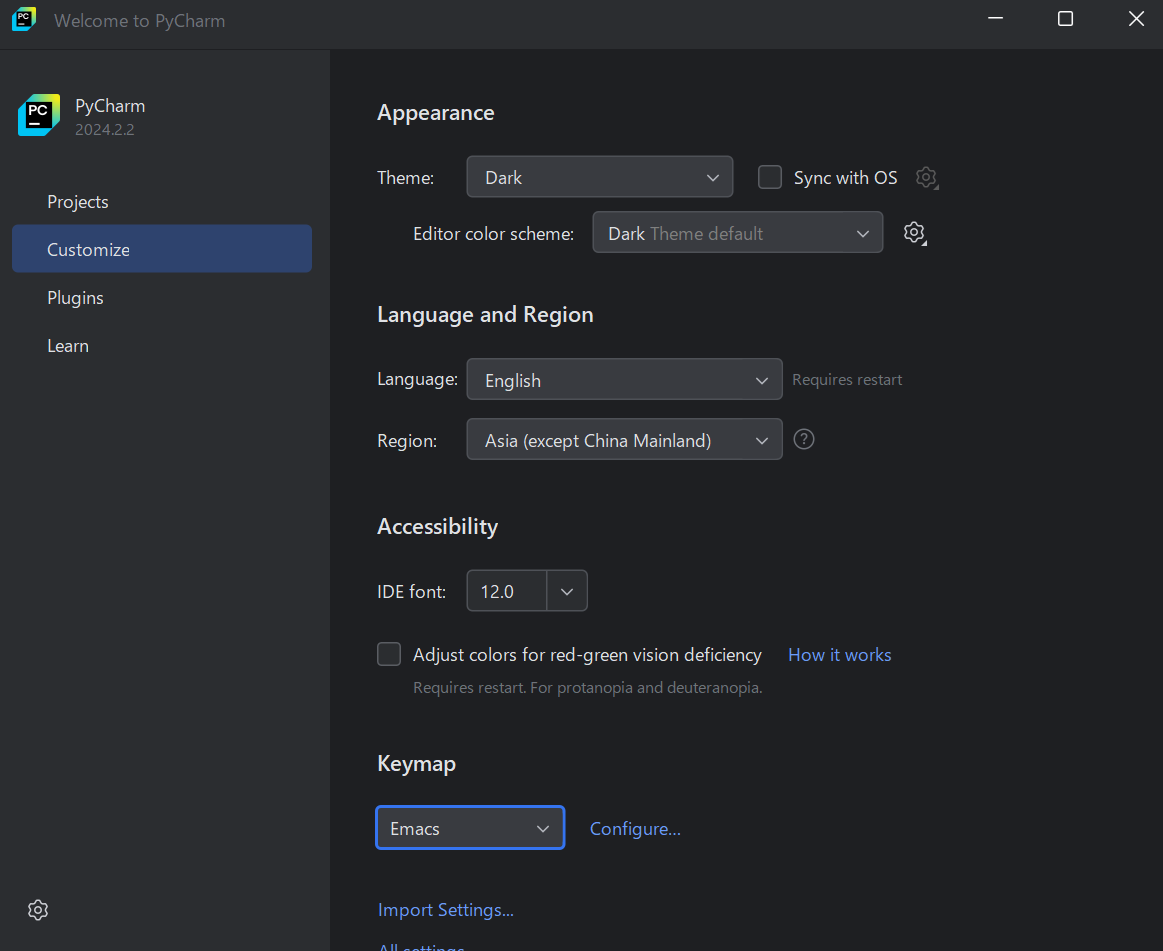Open the Language dropdown showing English

pos(624,379)
